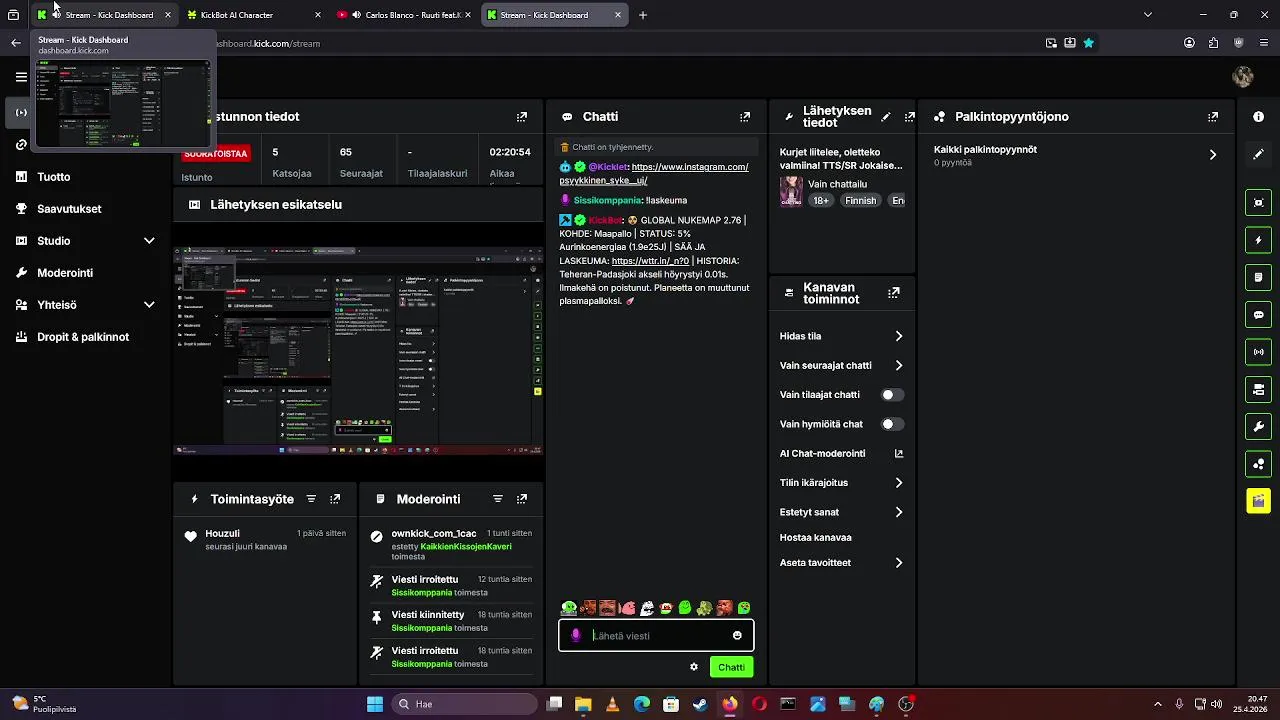Click Hostaa kanavaa

point(816,538)
